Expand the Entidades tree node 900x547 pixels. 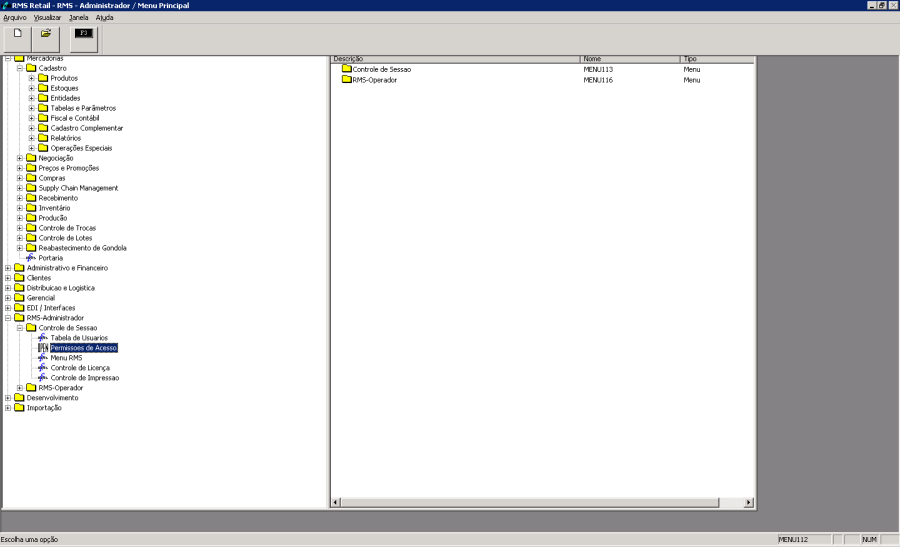(x=32, y=98)
